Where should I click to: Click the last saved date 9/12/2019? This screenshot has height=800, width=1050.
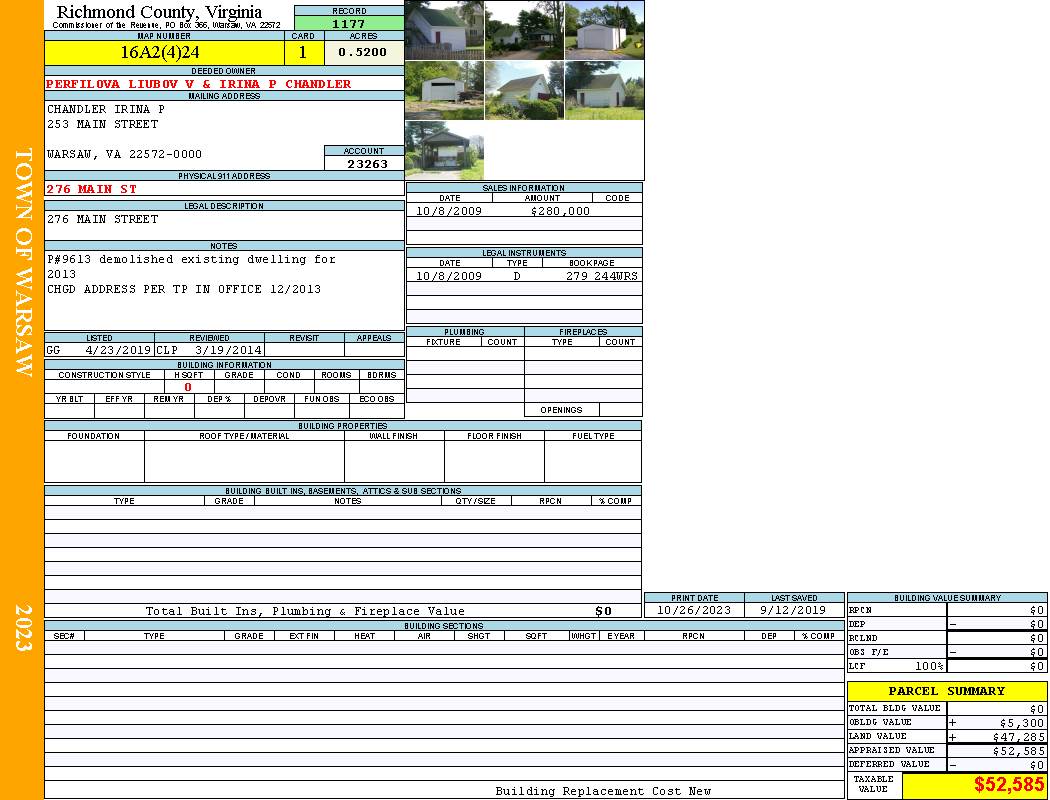coord(793,610)
